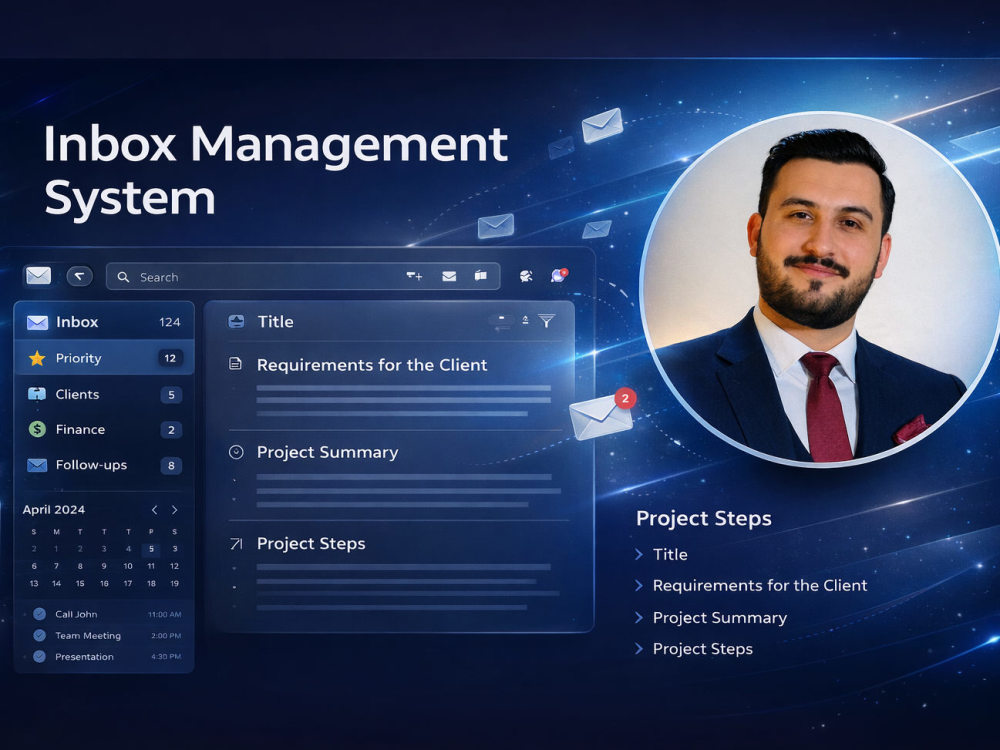Open the contacts icon right of the search bar
This screenshot has height=750, width=1000.
[x=526, y=276]
